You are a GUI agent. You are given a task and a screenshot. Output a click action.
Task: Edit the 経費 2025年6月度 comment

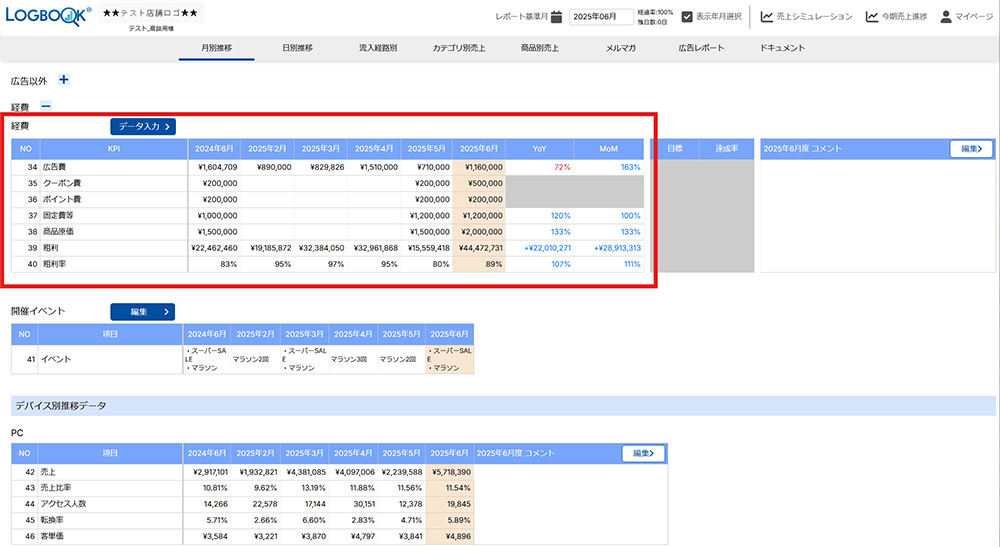(970, 149)
